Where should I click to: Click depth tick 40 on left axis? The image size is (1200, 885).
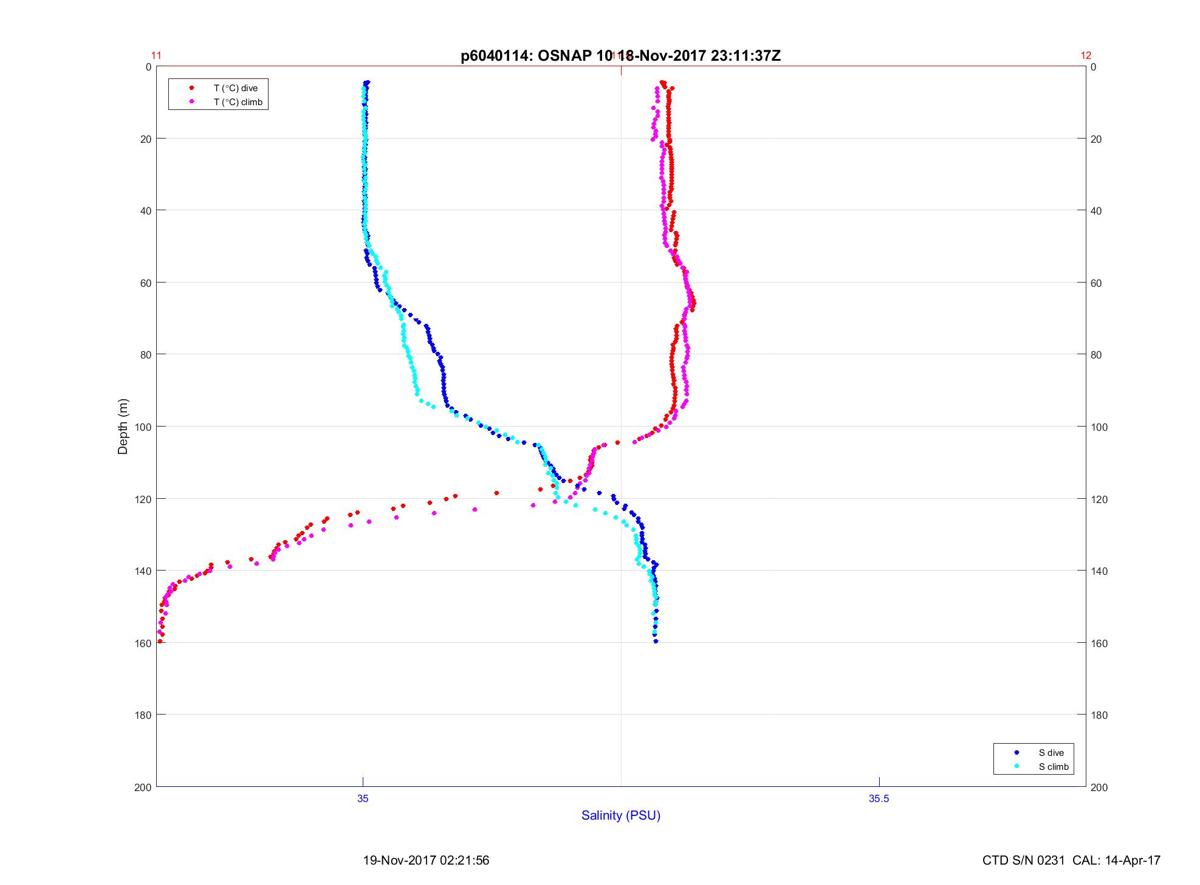145,211
